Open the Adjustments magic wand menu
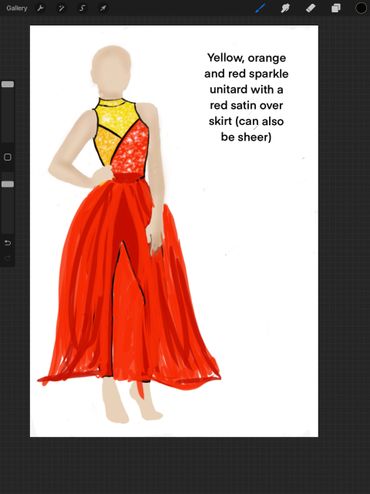 click(x=61, y=8)
